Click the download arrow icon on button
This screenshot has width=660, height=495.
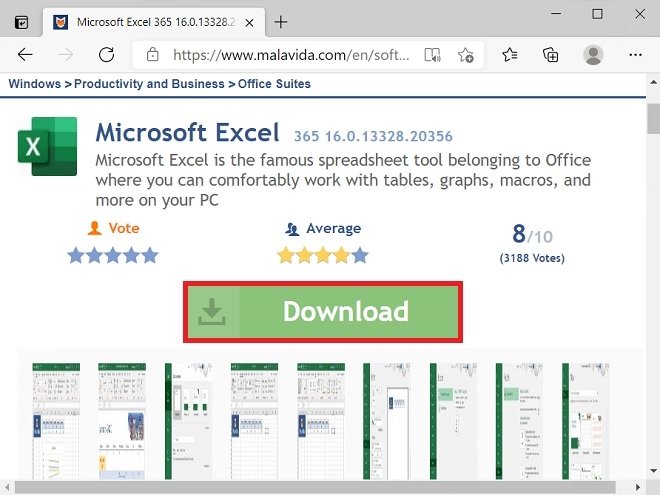click(x=212, y=312)
